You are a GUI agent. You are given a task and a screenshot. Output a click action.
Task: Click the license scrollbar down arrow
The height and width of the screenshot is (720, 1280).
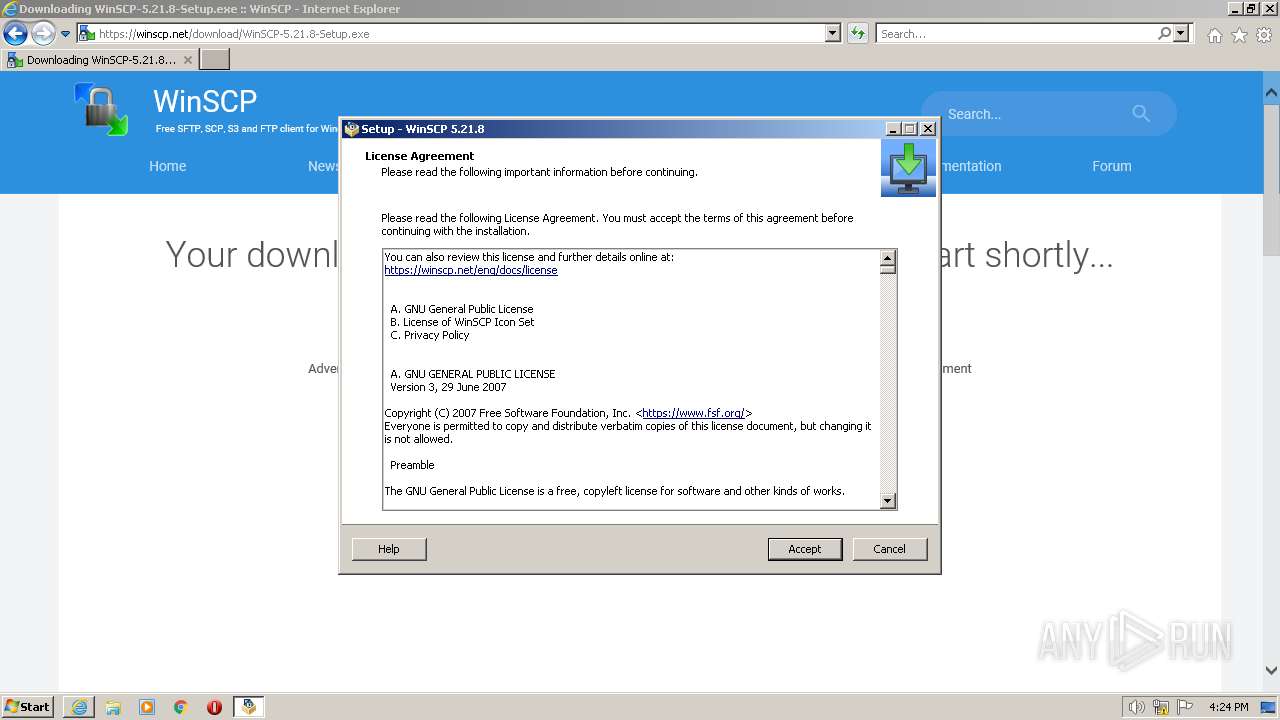pos(888,501)
